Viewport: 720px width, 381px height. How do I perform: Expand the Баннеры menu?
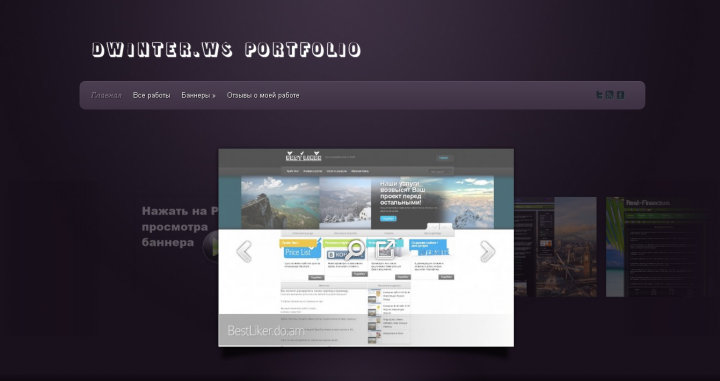point(198,95)
